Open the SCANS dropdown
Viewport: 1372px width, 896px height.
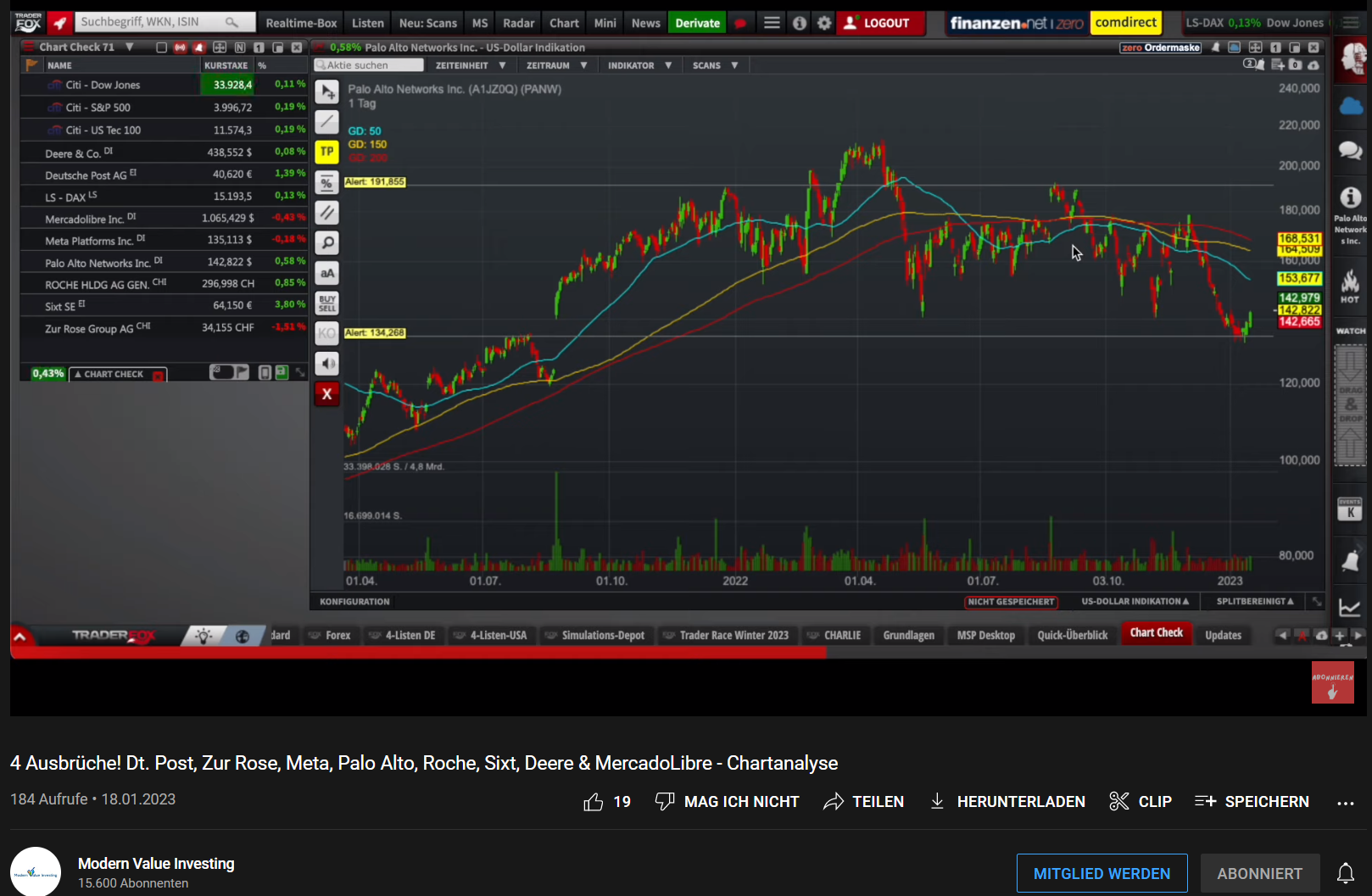715,65
